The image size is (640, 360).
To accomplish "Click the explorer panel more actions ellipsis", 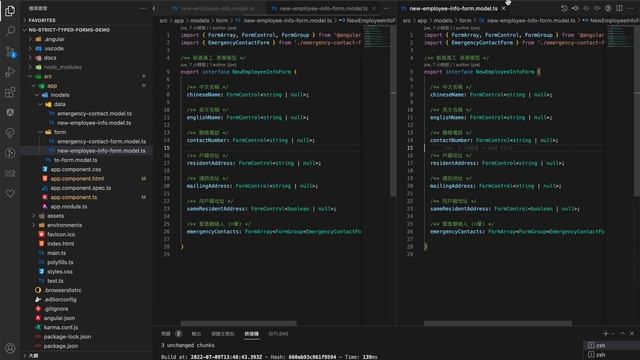I will 143,8.
